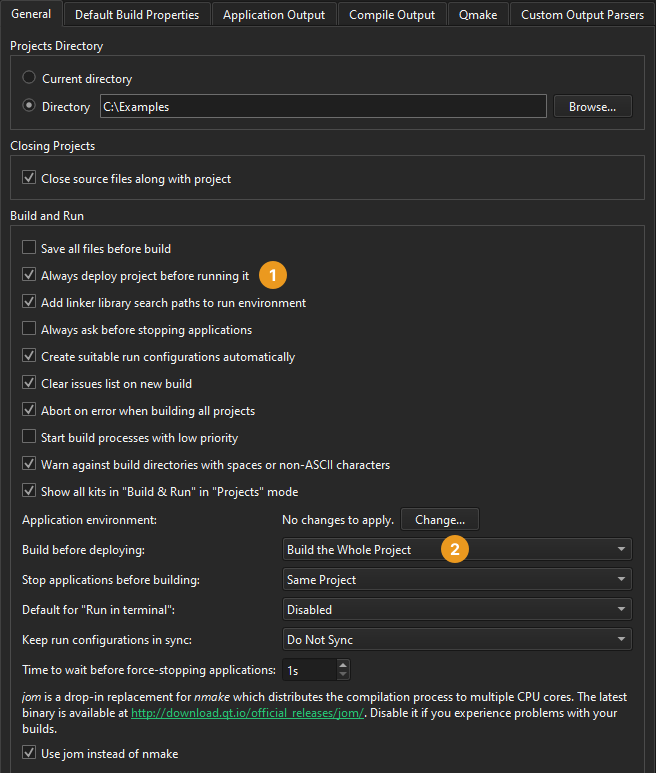Click the Projects Directory path field

(321, 106)
